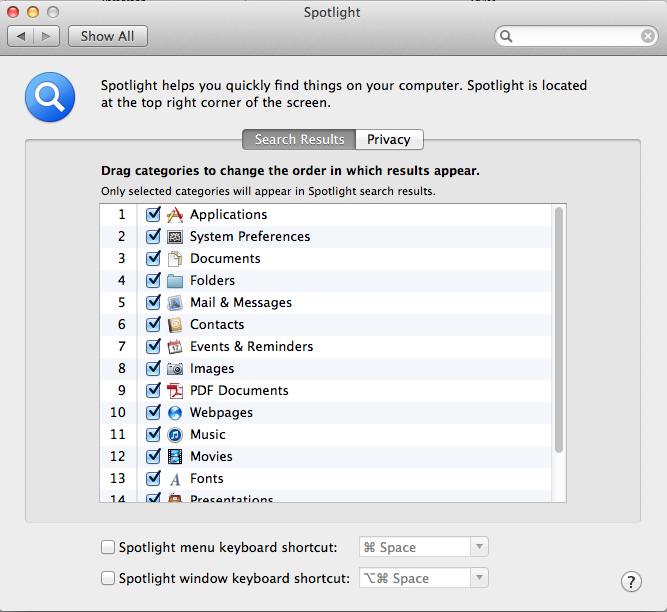Select the Documents row label
The image size is (667, 612).
coord(225,259)
